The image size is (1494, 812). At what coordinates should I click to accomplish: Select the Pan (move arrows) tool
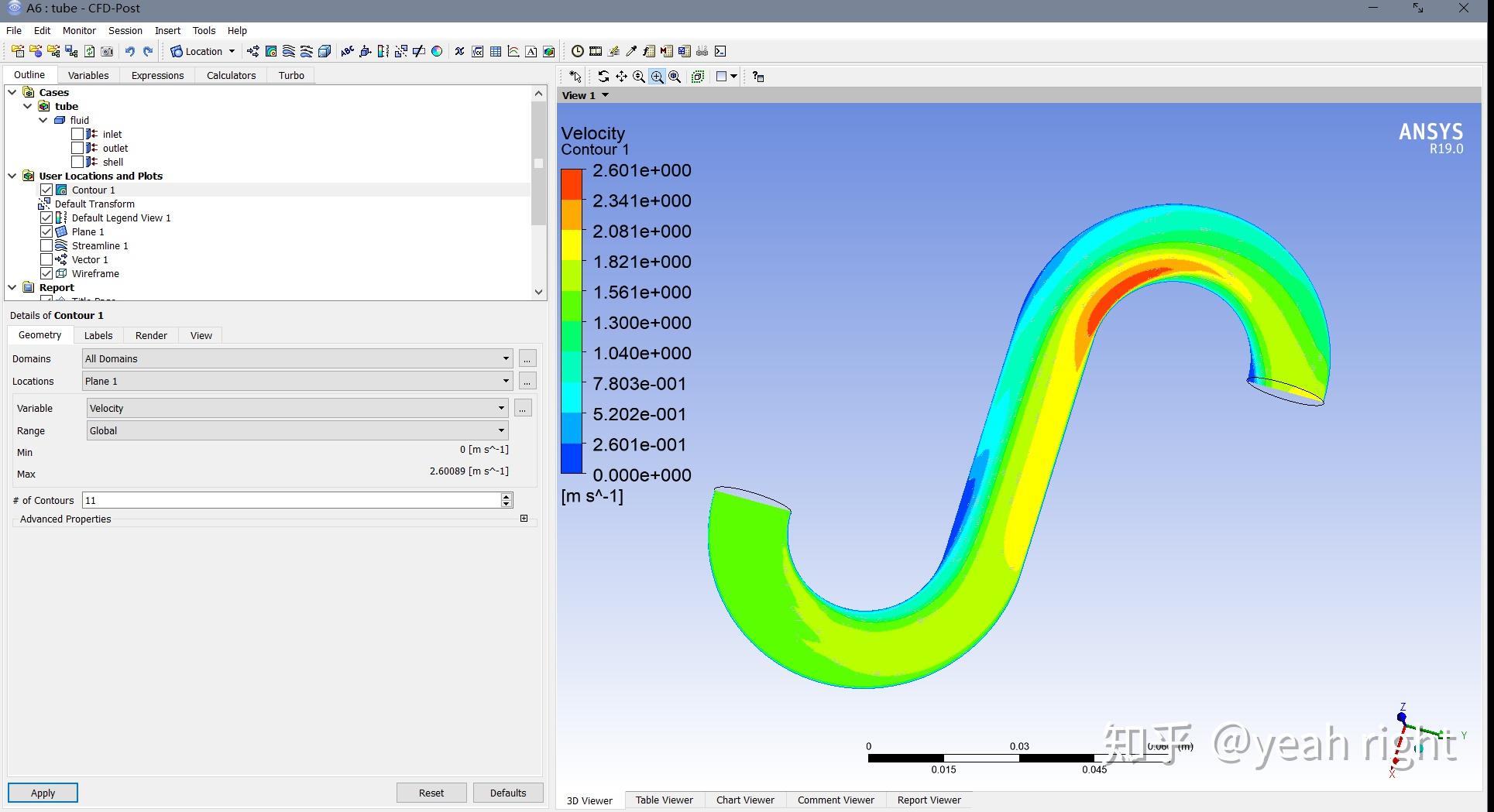(x=621, y=77)
